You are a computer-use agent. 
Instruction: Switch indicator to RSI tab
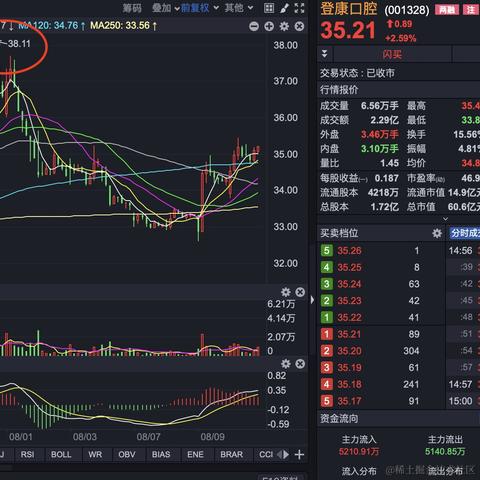click(27, 454)
